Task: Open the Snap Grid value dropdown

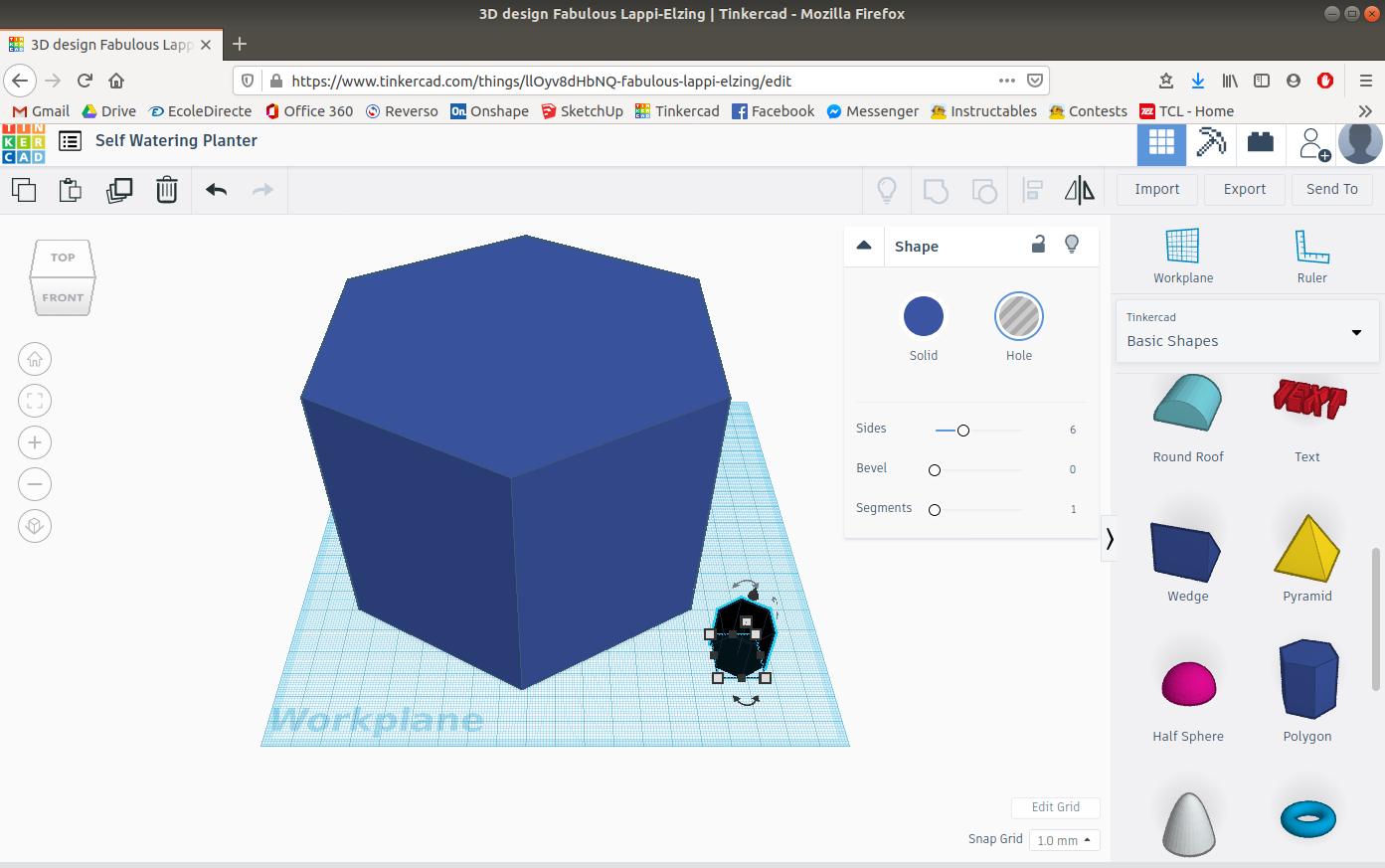Action: 1064,840
